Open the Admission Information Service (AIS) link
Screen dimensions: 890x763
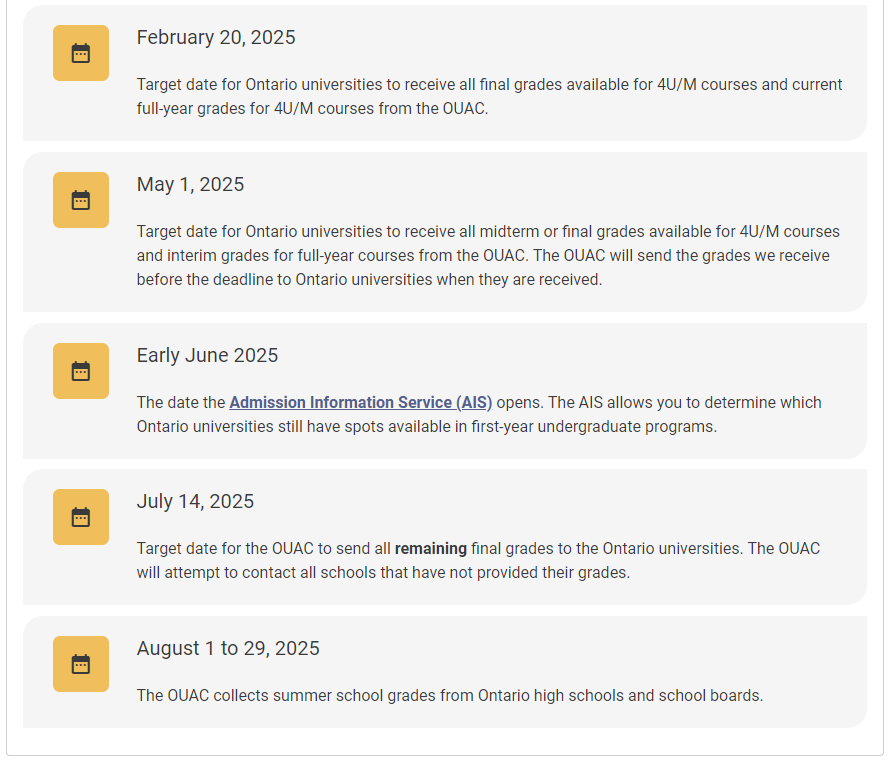[x=360, y=402]
